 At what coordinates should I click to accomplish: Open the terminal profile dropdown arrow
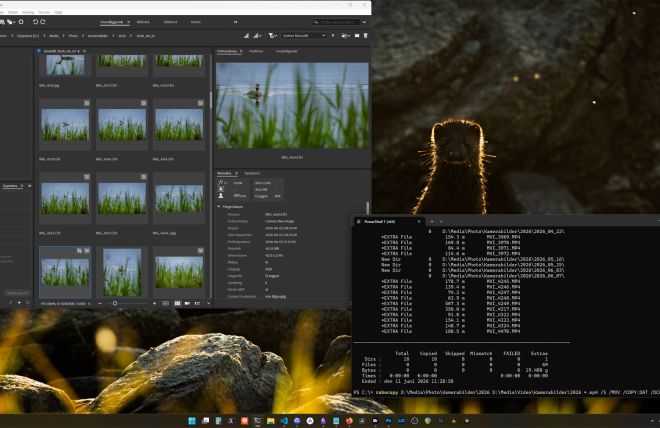pyautogui.click(x=441, y=221)
